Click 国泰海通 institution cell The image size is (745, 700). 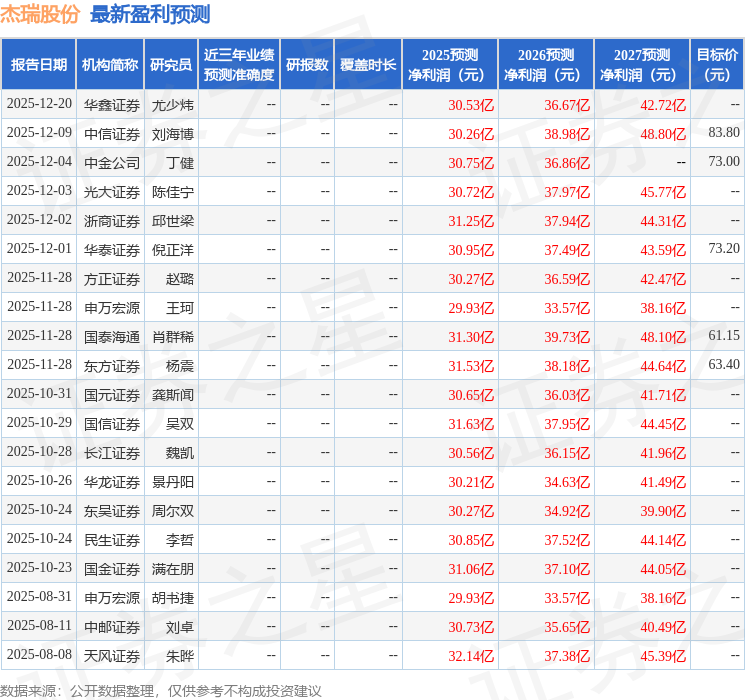(112, 337)
